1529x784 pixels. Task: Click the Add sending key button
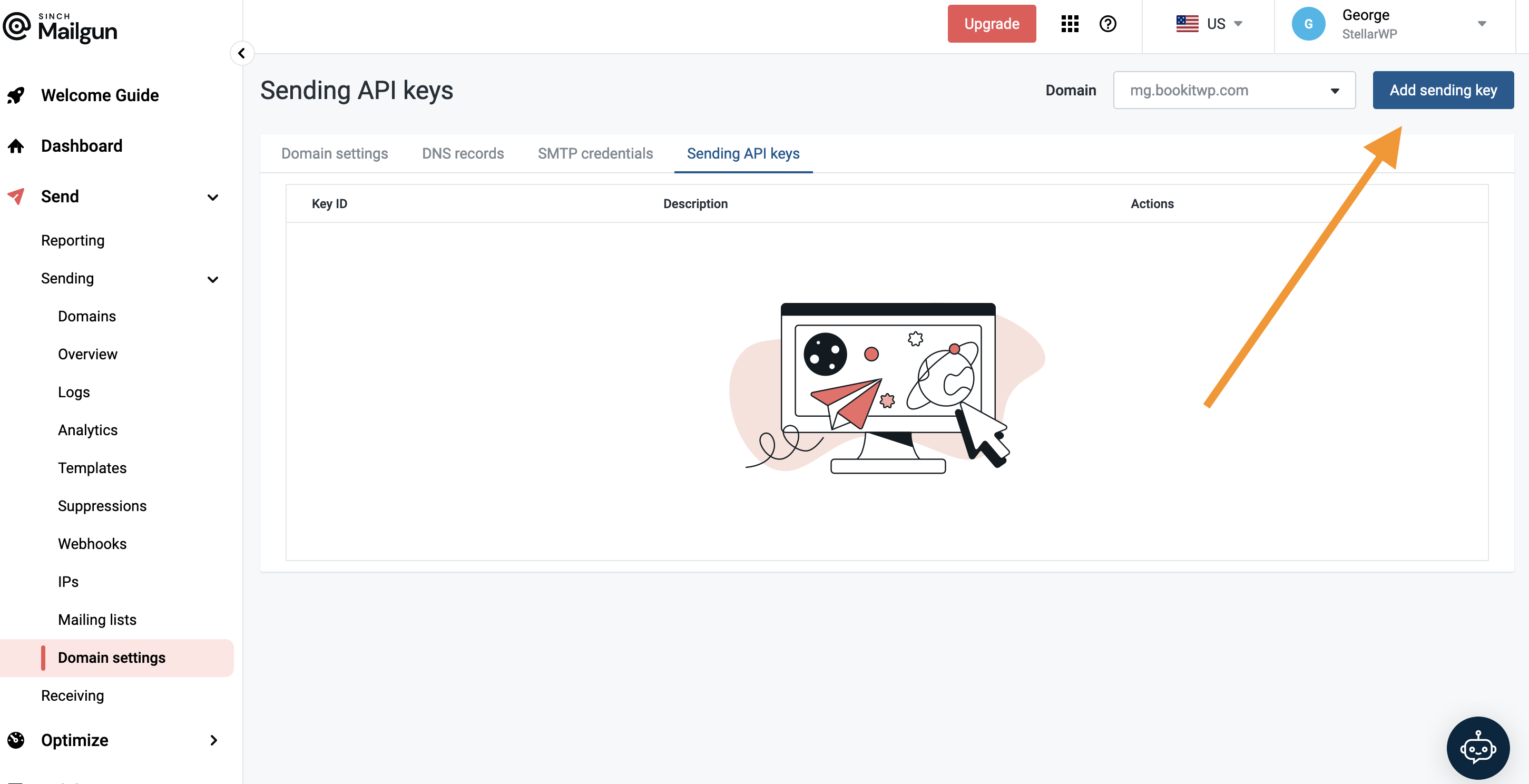point(1443,90)
